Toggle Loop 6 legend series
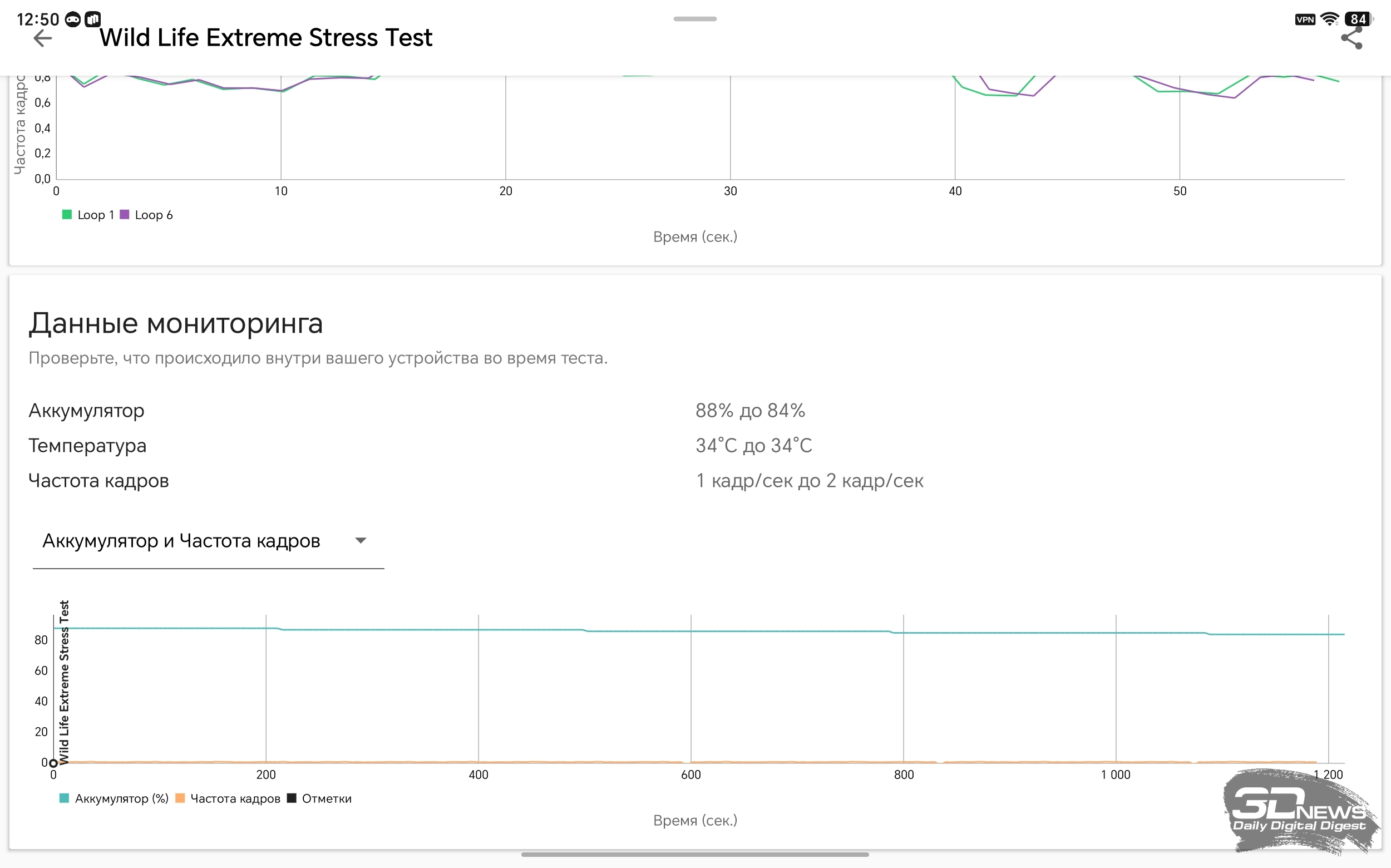Viewport: 1391px width, 868px height. (x=146, y=215)
